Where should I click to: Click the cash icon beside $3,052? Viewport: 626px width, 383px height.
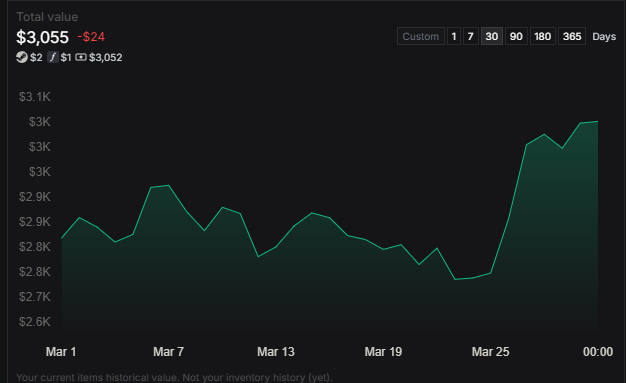tap(81, 58)
